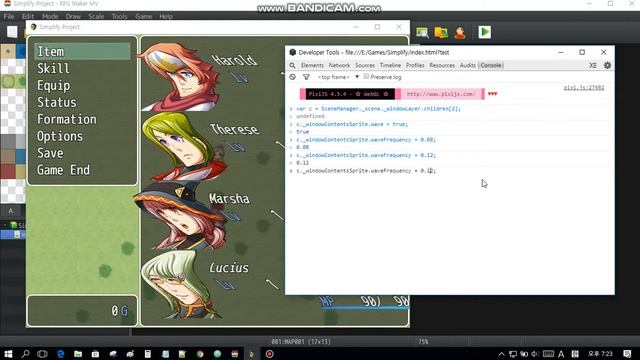This screenshot has height=360, width=640.
Task: Click the taskbar clock showing 7:23
Action: pyautogui.click(x=600, y=354)
